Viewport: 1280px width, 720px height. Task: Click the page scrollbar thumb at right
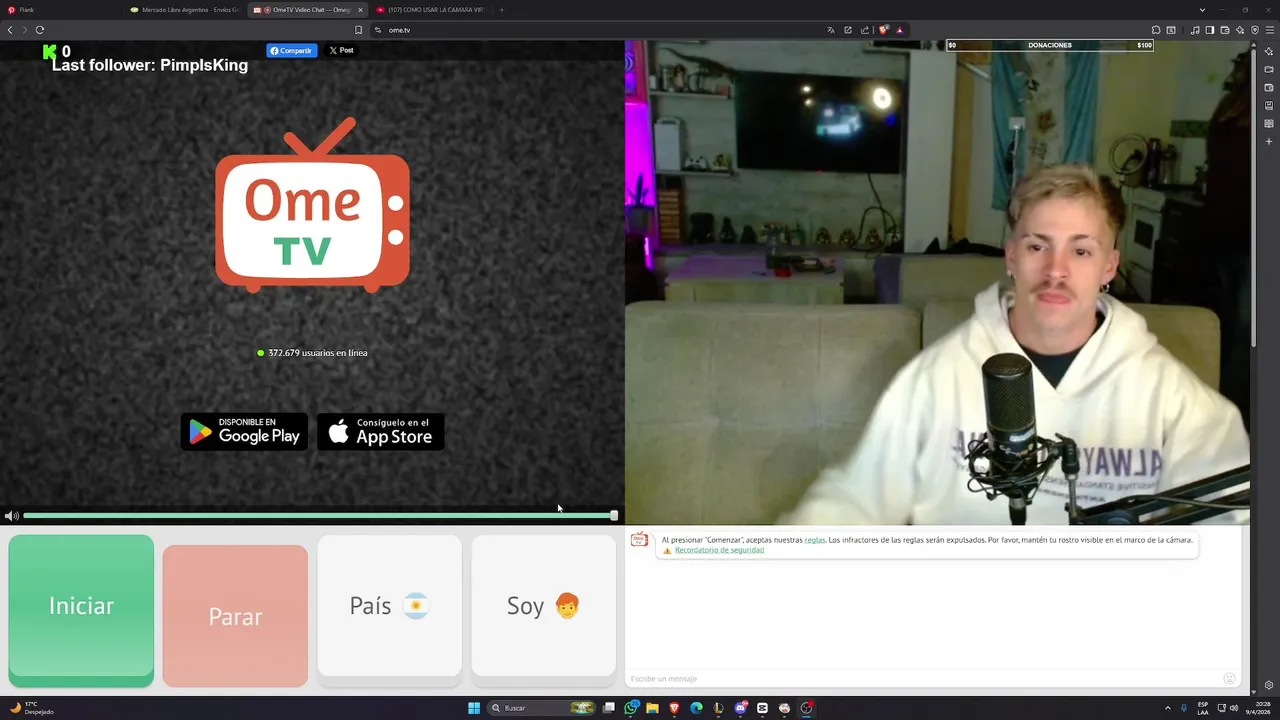click(1253, 198)
